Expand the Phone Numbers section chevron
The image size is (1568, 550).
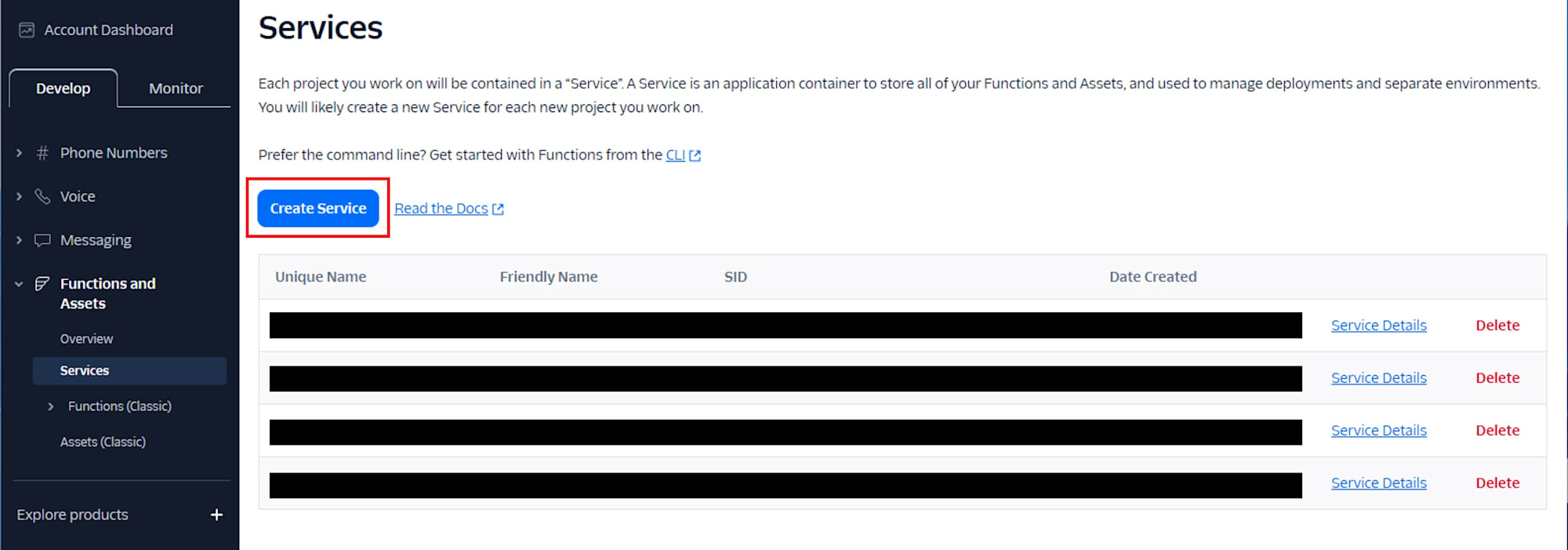coord(19,153)
